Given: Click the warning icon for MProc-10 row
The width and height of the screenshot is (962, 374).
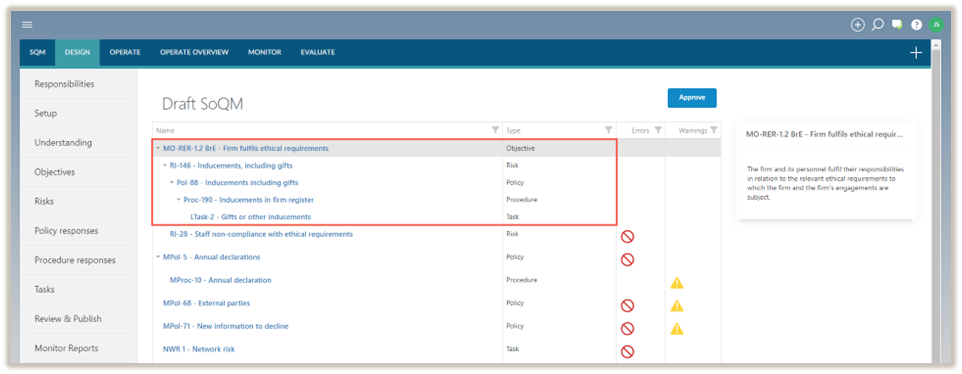Looking at the screenshot, I should pos(677,283).
